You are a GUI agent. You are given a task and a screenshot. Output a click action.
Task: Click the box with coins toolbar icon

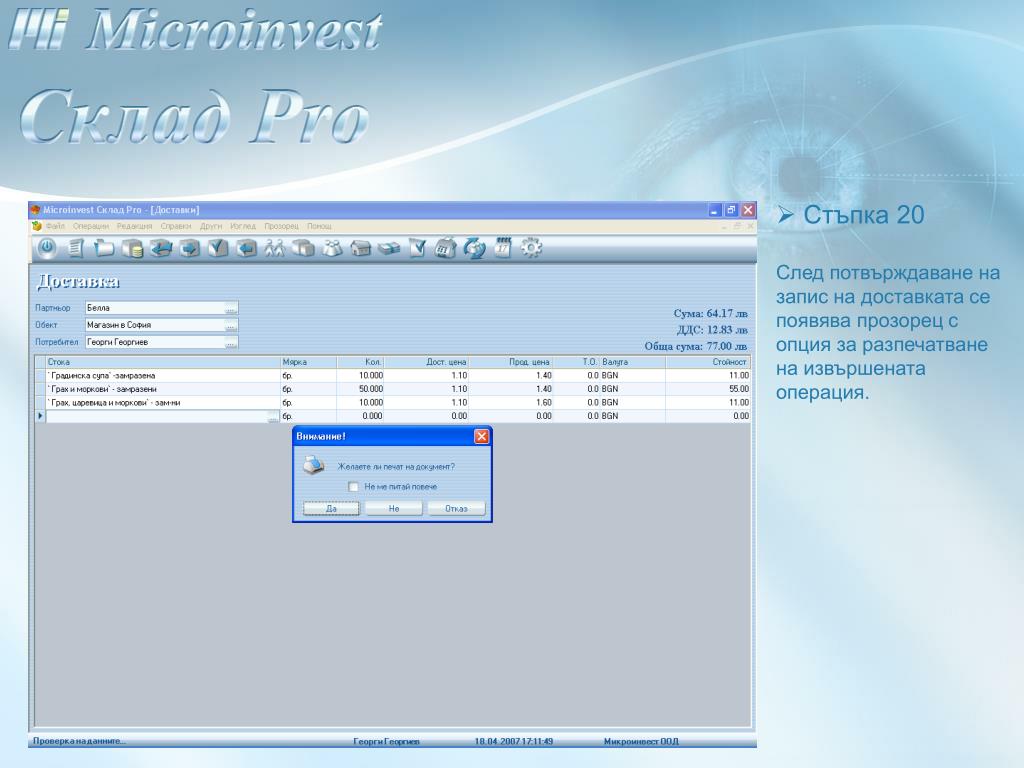point(133,248)
